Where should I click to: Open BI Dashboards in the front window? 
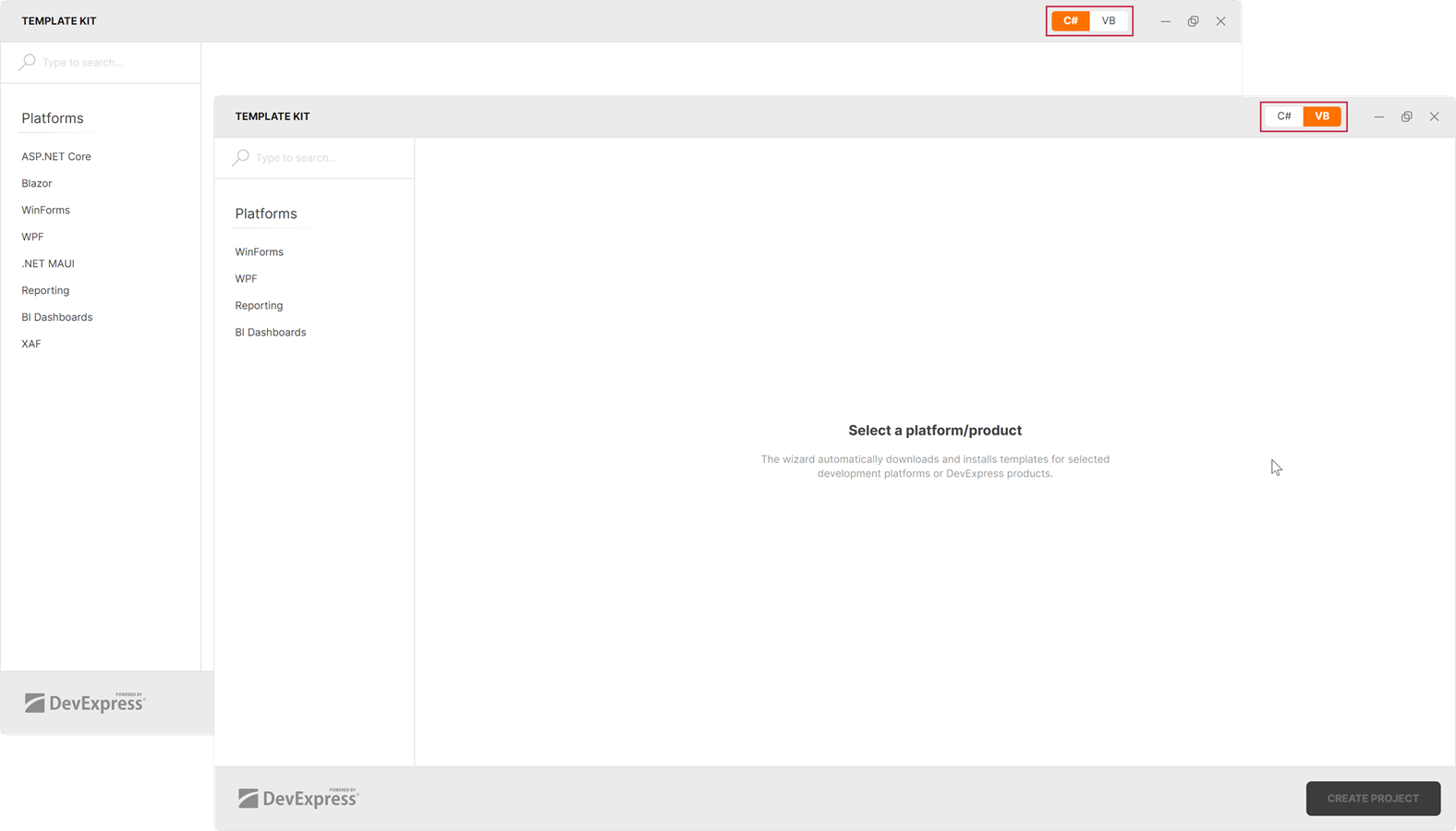click(x=270, y=333)
